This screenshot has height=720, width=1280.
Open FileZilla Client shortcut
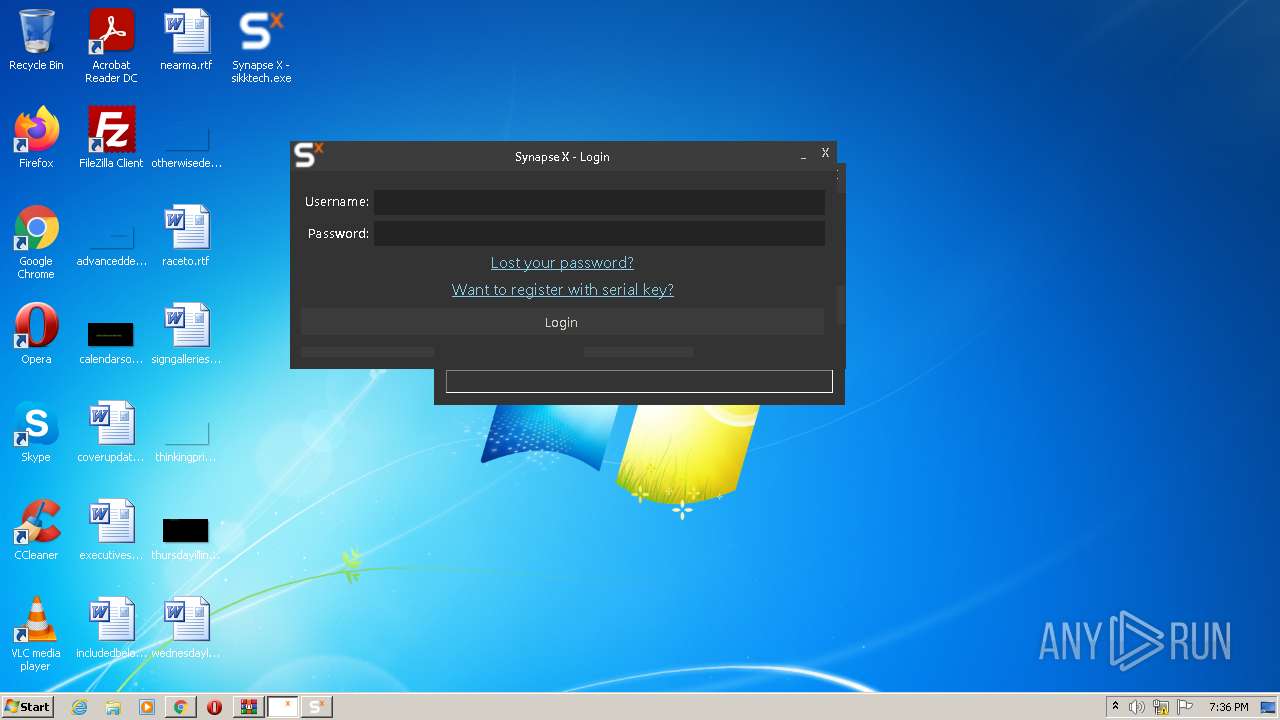point(111,138)
